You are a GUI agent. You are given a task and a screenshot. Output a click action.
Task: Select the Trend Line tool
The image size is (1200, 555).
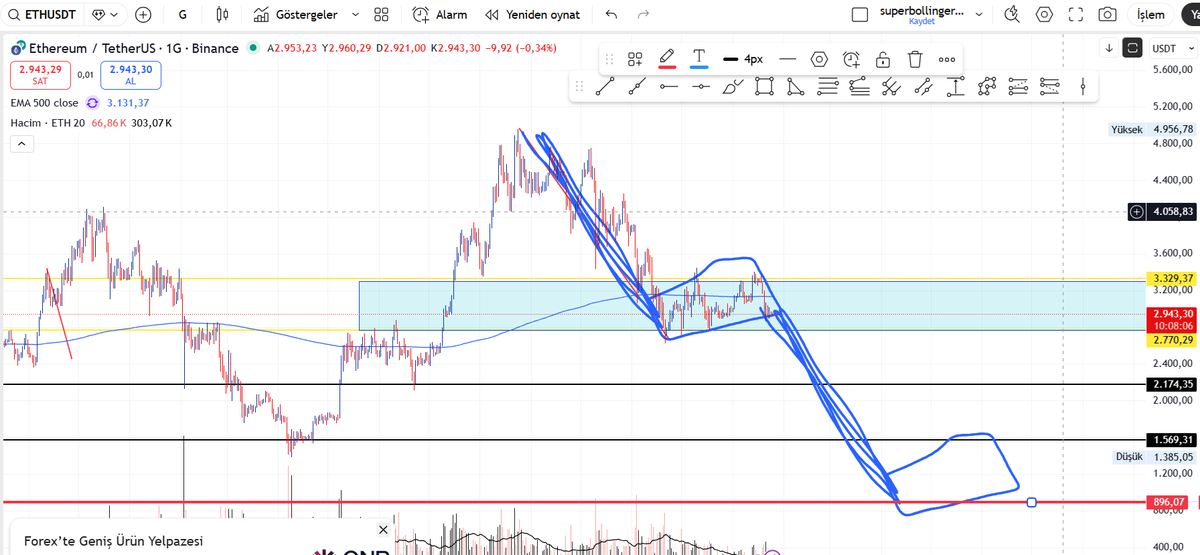tap(605, 87)
